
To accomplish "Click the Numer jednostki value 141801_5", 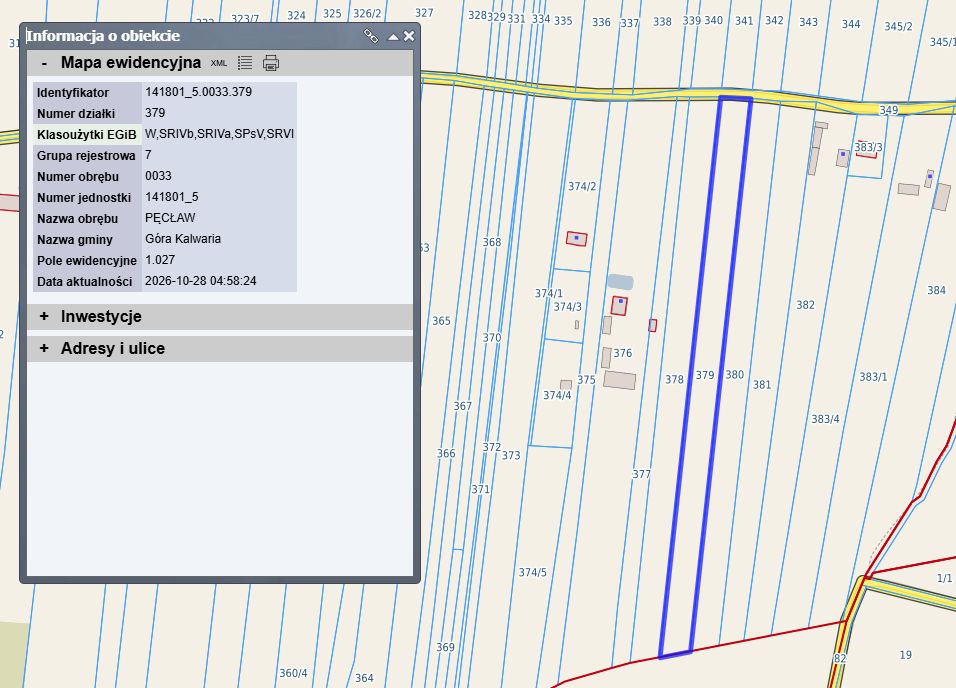I will click(171, 197).
